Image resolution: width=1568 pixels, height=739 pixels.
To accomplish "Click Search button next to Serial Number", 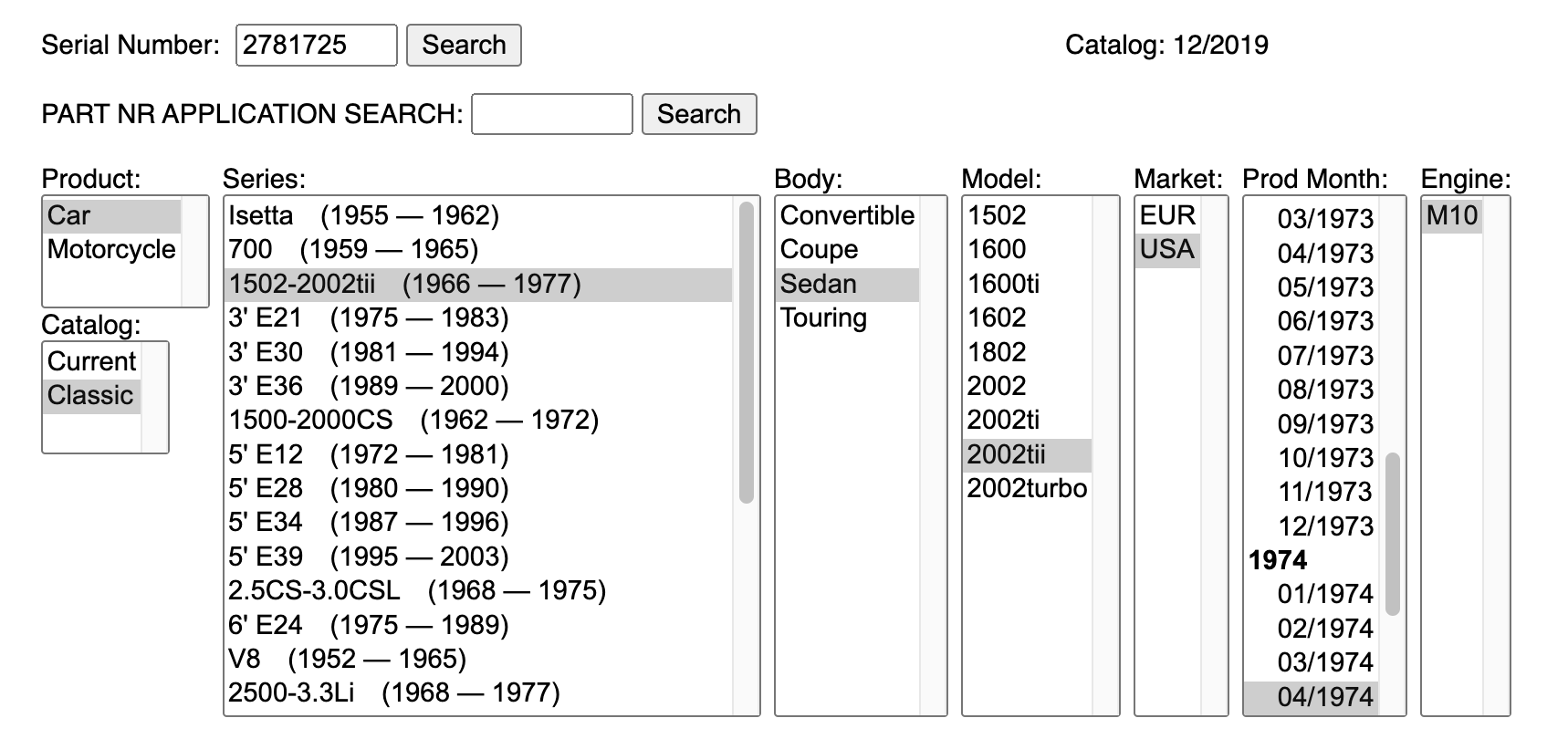I will click(x=463, y=46).
